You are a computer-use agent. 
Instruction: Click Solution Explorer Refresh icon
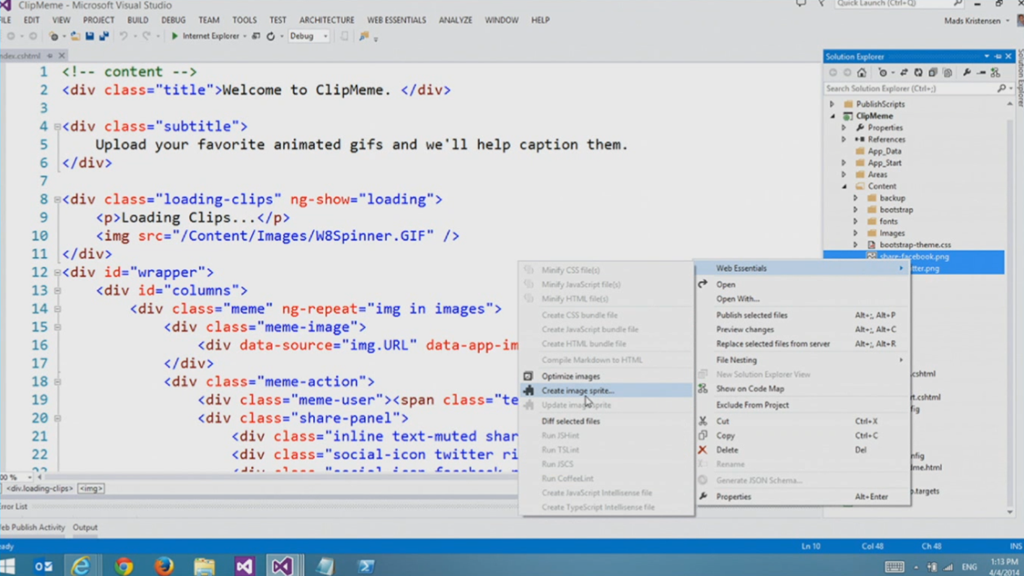tap(918, 72)
